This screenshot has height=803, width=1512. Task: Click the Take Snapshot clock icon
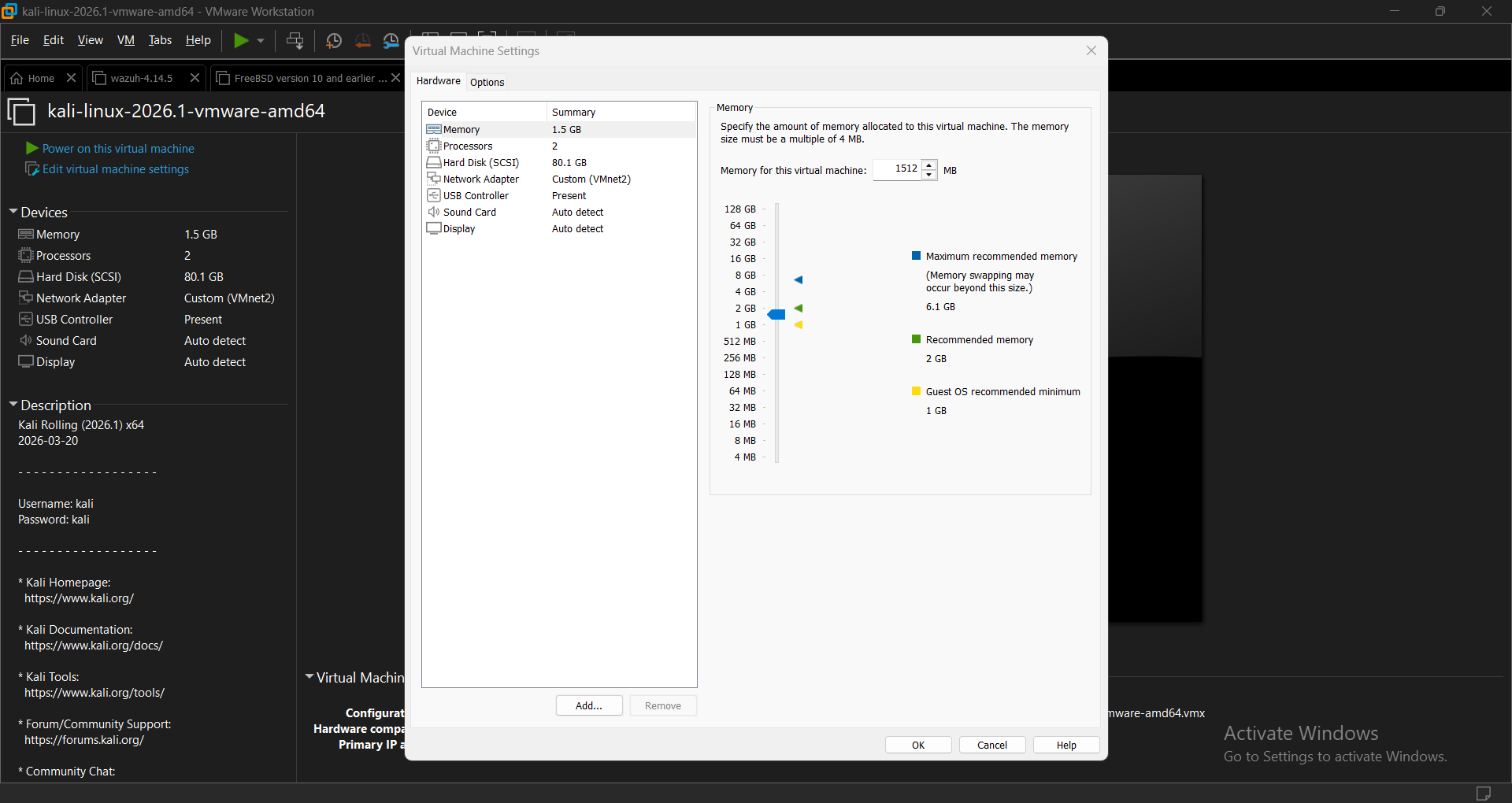[334, 40]
